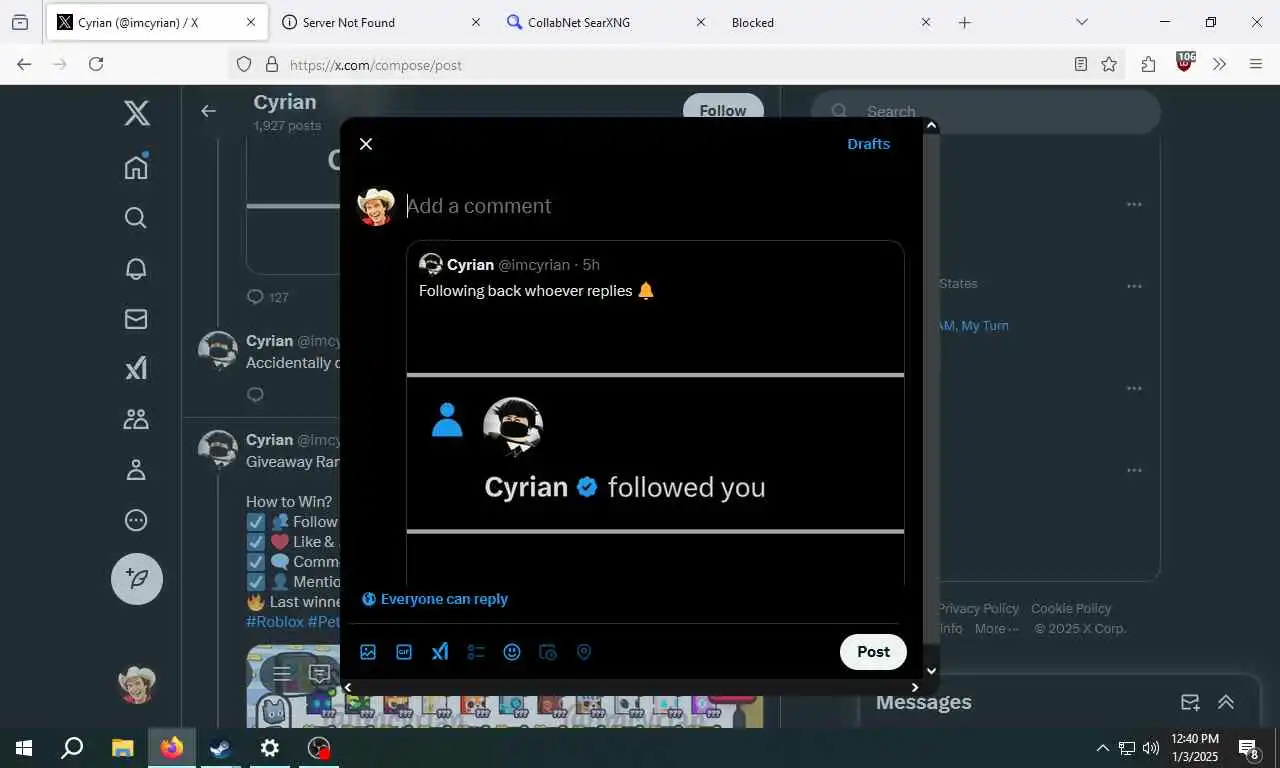Open the #Roblox hashtag link

point(275,622)
